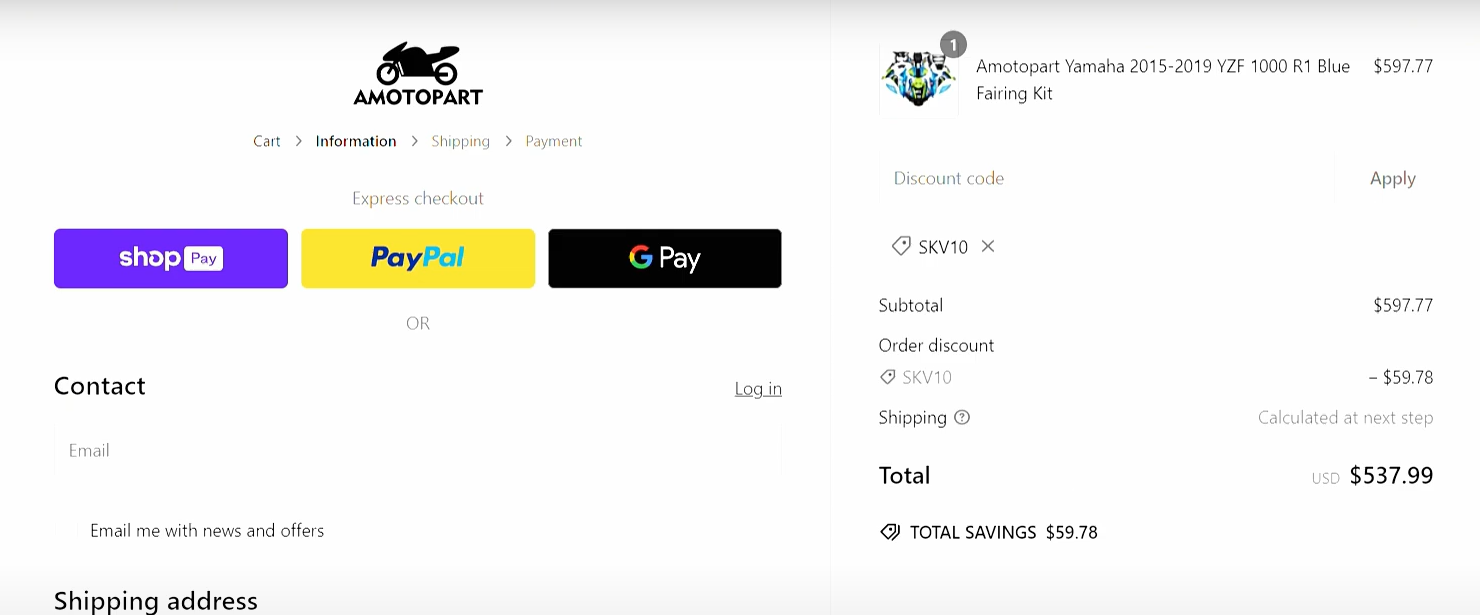The width and height of the screenshot is (1480, 615).
Task: Click the Total Savings tag icon
Action: click(x=889, y=532)
